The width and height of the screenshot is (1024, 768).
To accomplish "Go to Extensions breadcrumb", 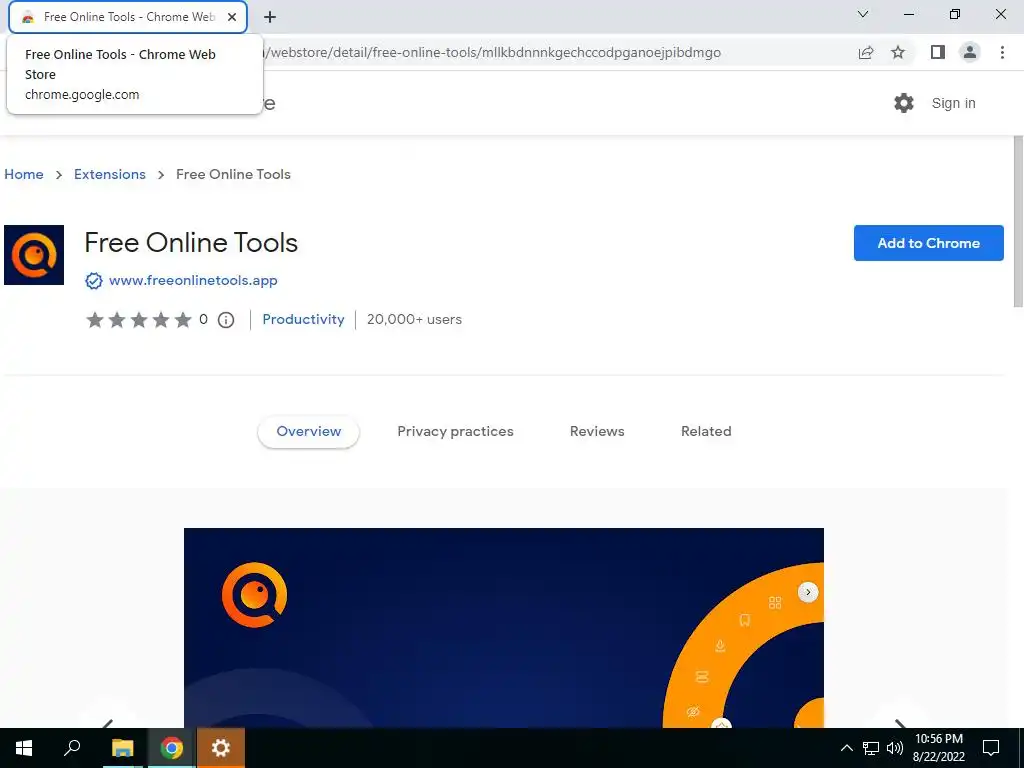I will (x=110, y=174).
